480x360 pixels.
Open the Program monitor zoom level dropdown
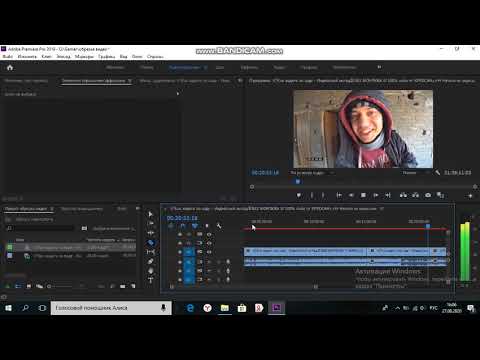[x=312, y=173]
